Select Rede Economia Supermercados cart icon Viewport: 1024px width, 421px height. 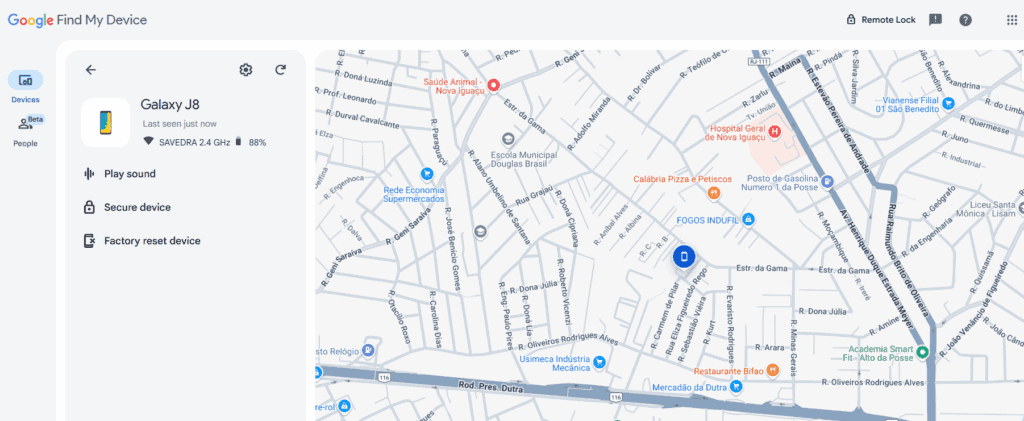426,173
